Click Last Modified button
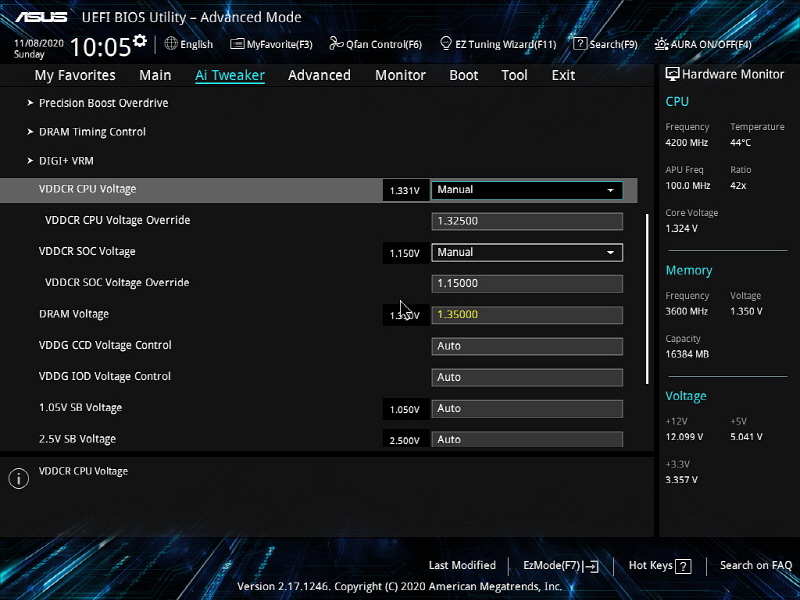Image resolution: width=800 pixels, height=600 pixels. tap(462, 565)
